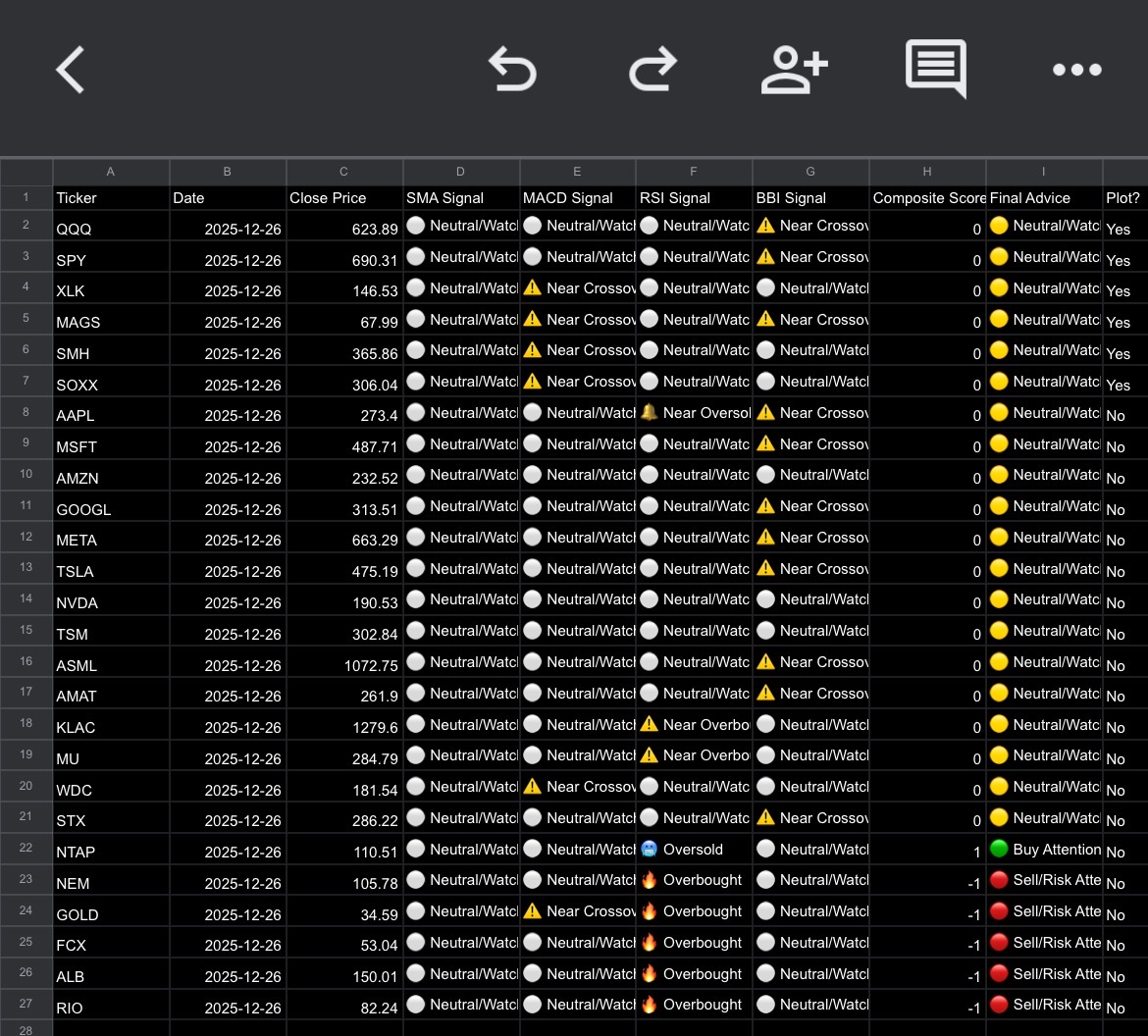The height and width of the screenshot is (1036, 1148).
Task: Select the SMA Signal header cell
Action: click(460, 197)
